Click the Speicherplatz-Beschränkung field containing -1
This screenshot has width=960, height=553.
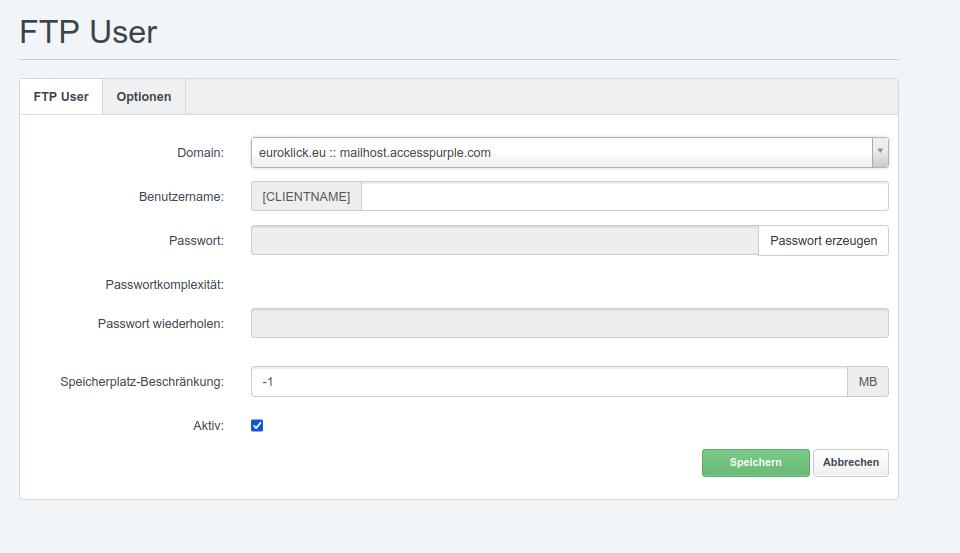pyautogui.click(x=549, y=382)
